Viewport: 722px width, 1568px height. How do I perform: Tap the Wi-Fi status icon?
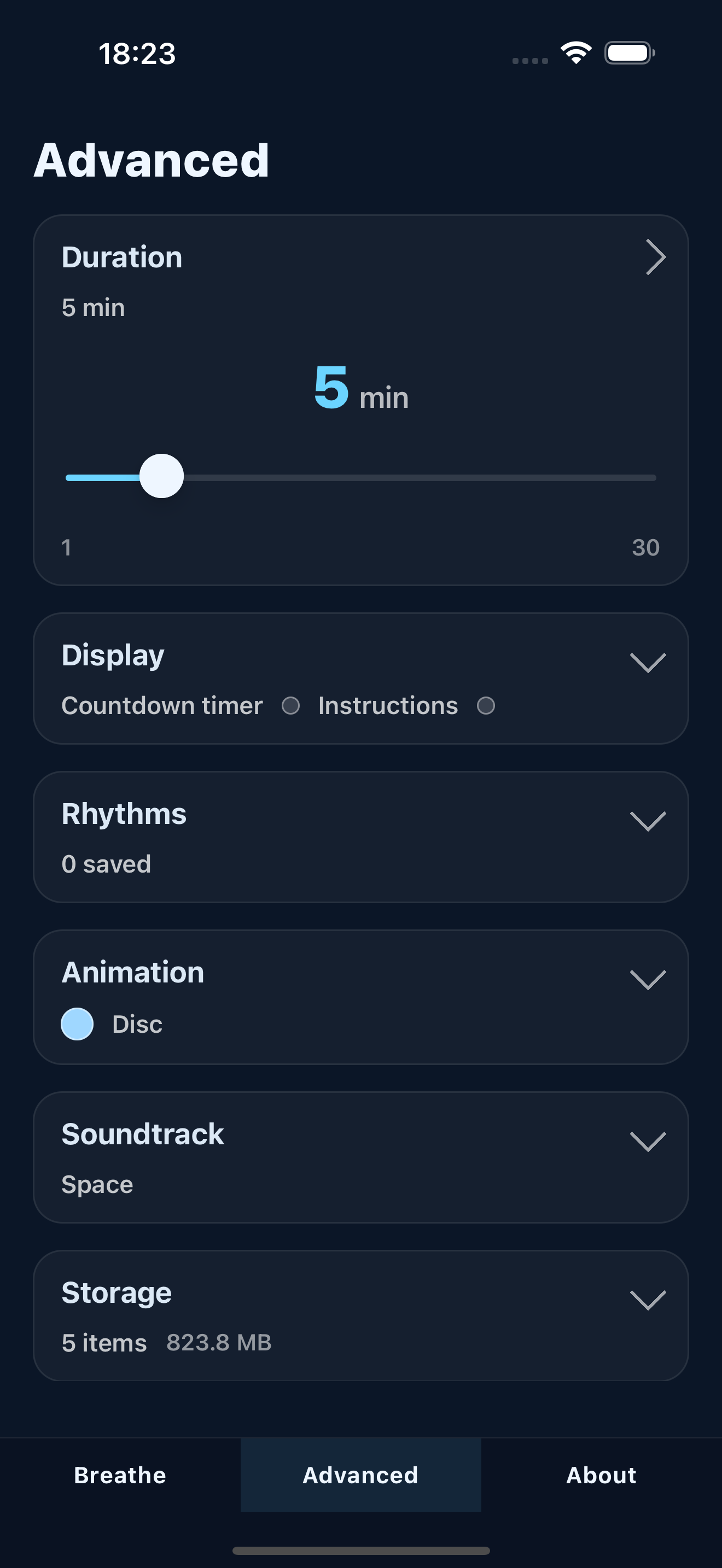576,53
